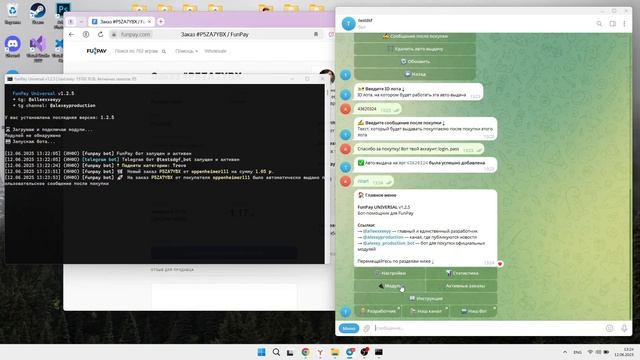Open the Discord desktop shortcut
640x360 pixels.
pyautogui.click(x=13, y=46)
